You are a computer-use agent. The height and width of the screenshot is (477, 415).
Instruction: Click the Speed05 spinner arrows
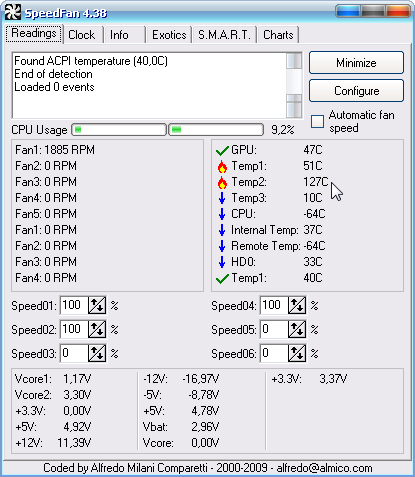[x=297, y=329]
